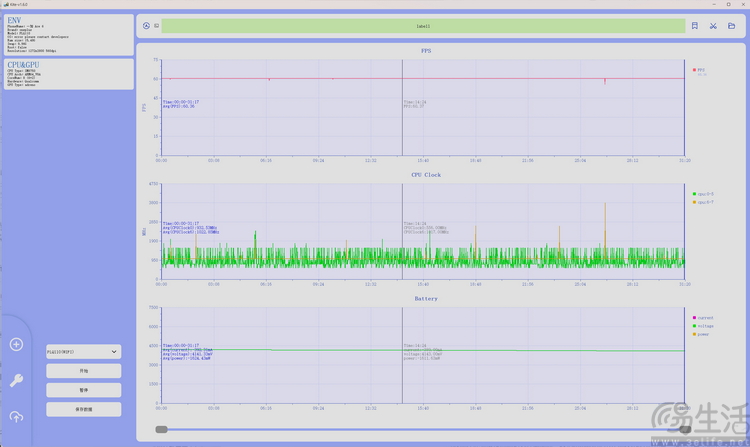Click the circular arrow icon beside label bar

(146, 26)
